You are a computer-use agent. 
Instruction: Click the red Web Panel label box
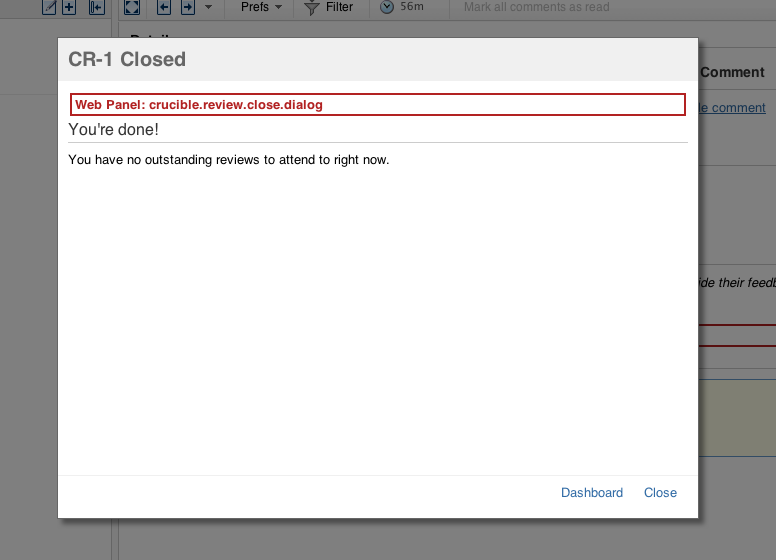coord(377,105)
